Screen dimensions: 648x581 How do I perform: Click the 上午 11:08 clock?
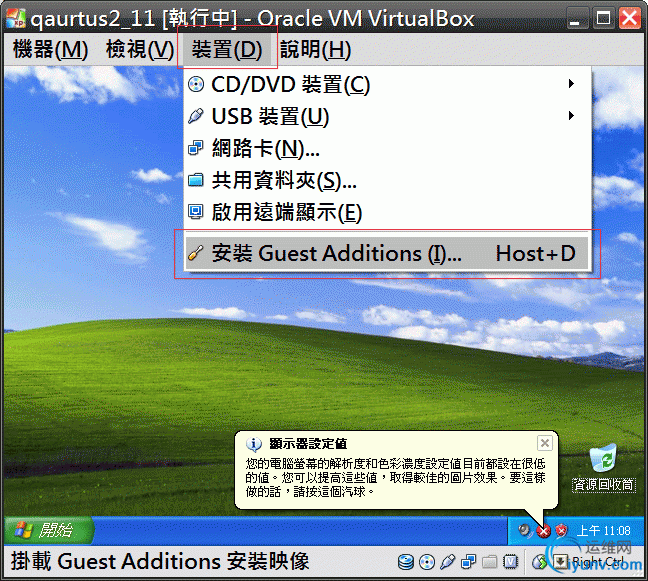(603, 531)
